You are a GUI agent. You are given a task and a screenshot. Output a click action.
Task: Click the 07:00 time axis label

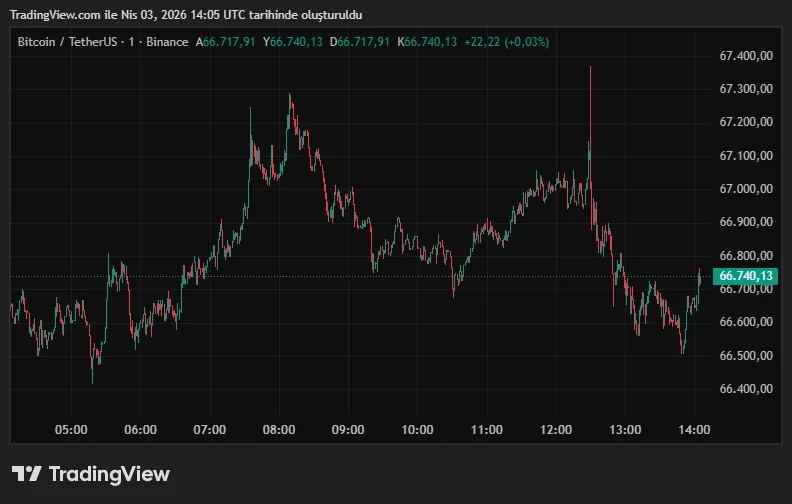[x=210, y=430]
